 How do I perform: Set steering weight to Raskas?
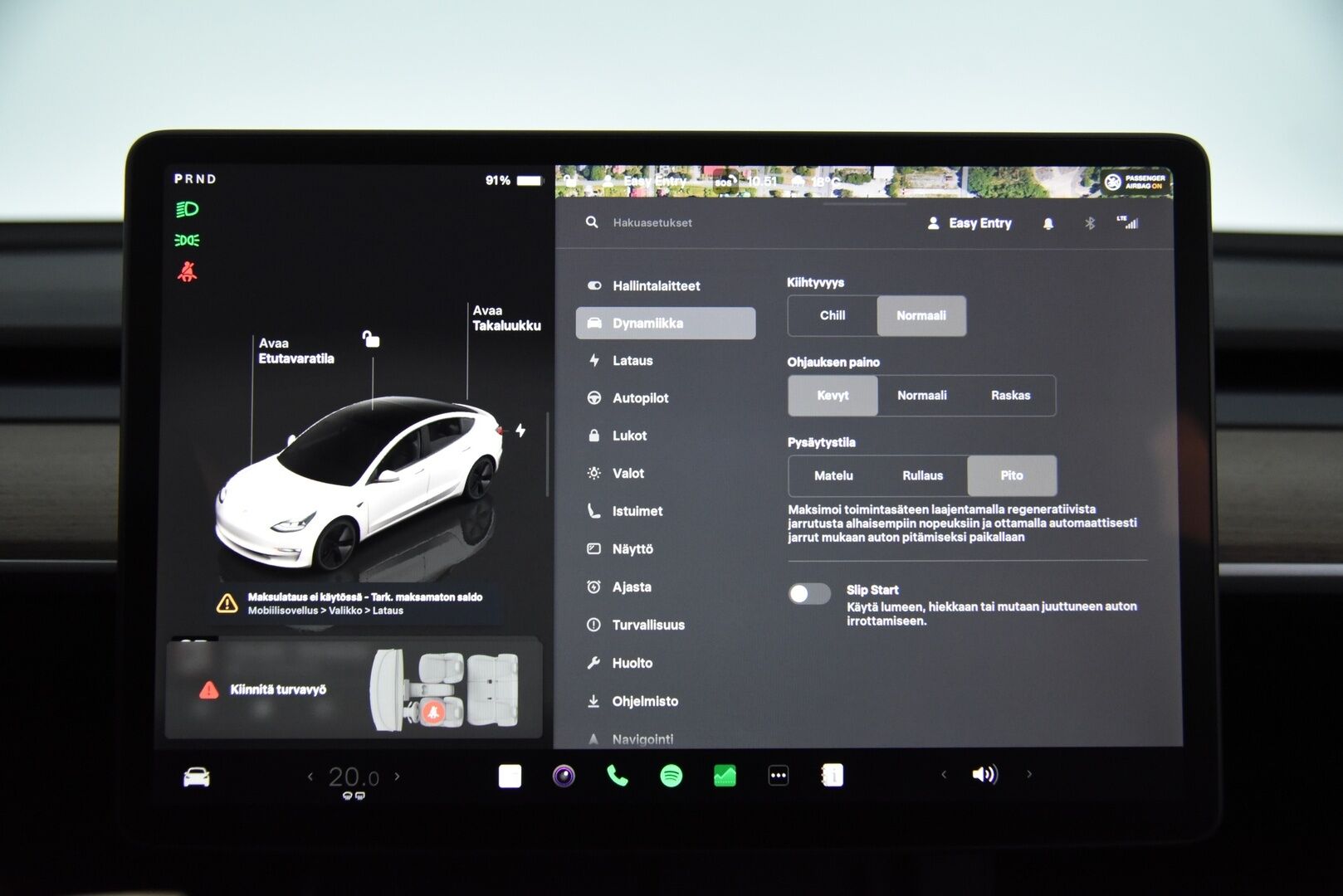[x=1011, y=396]
